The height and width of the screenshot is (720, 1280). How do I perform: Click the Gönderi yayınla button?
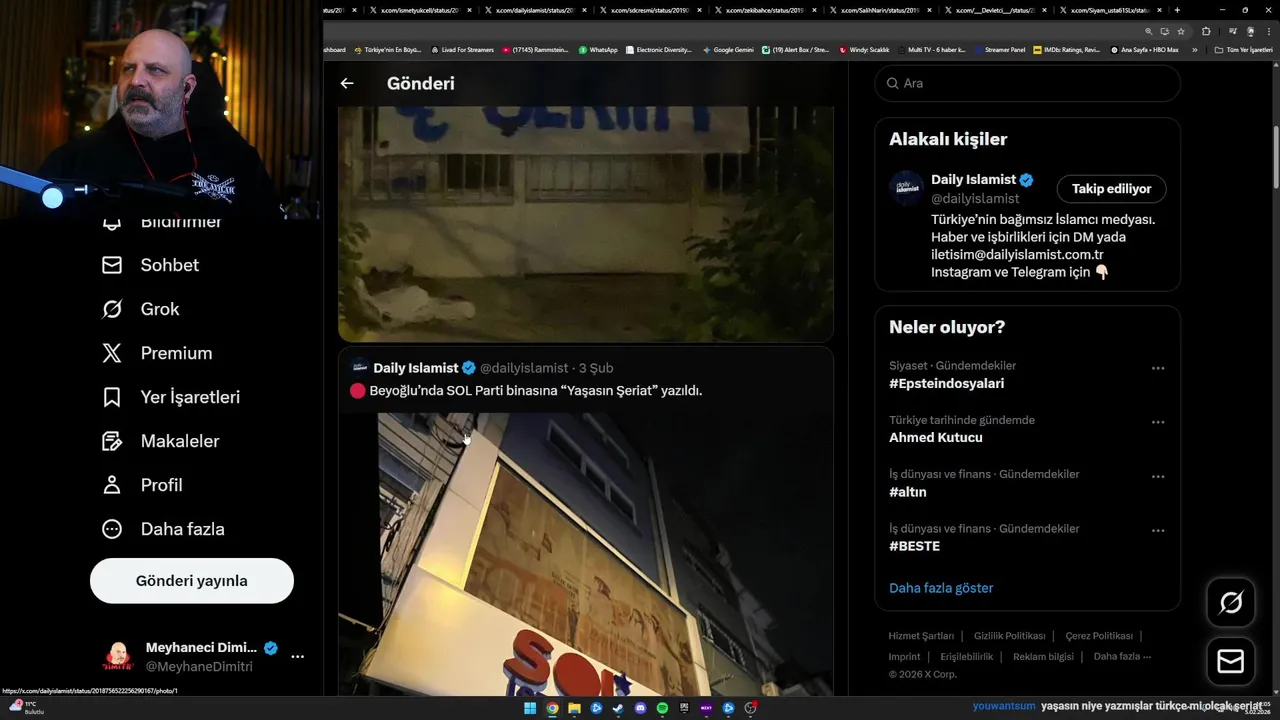(192, 581)
